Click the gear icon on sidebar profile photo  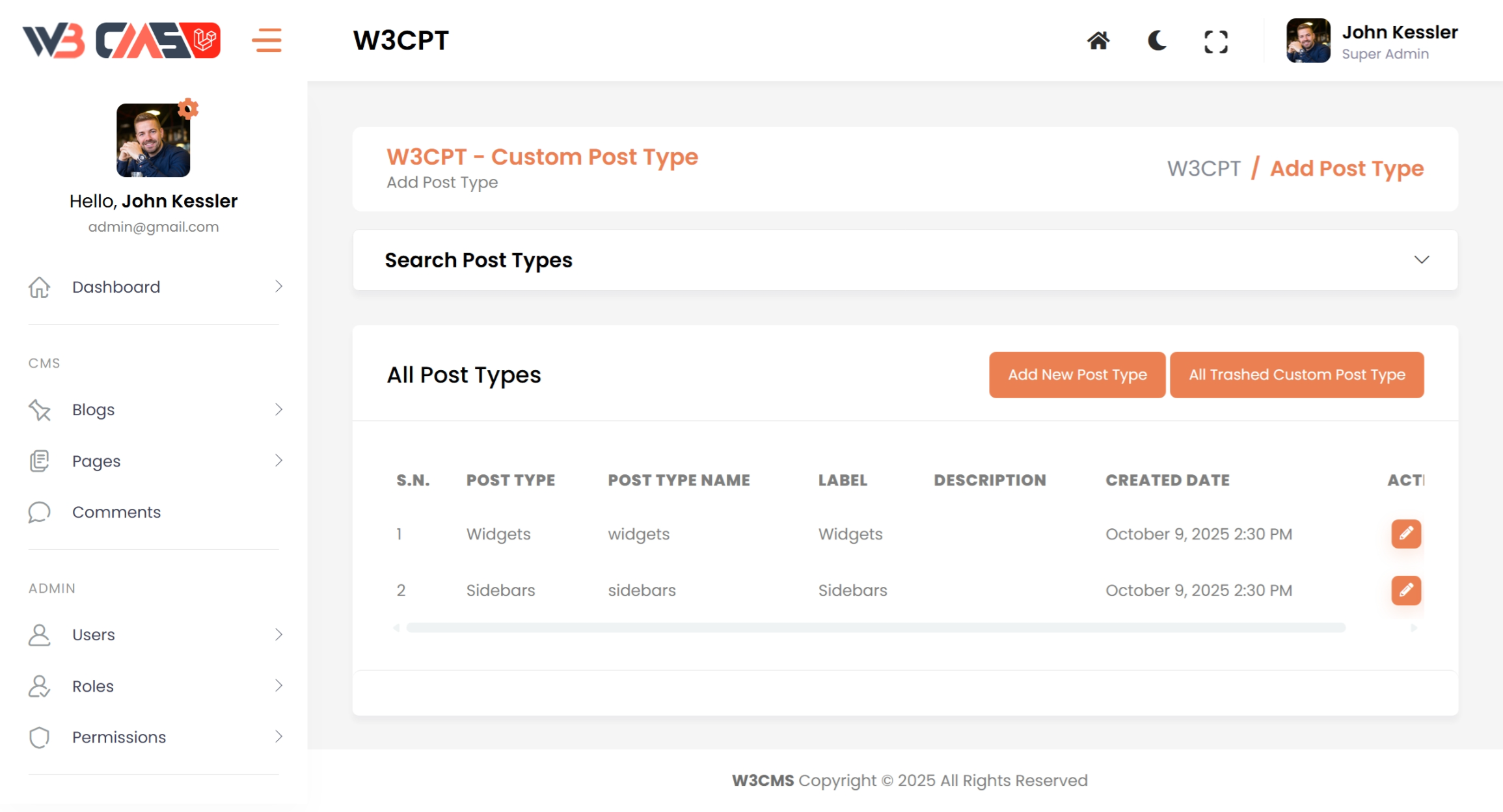coord(188,109)
